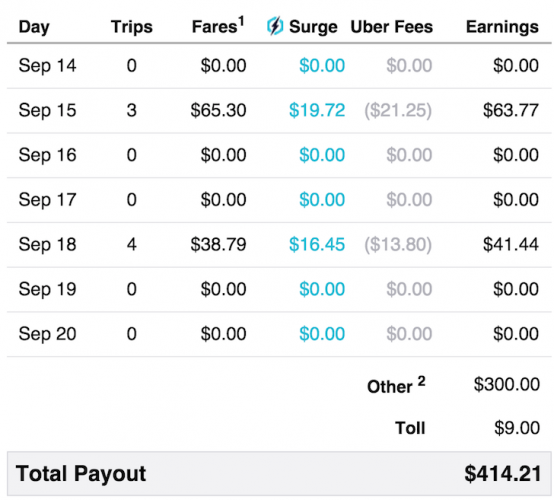Open the Fares footnote 1 superscript

pyautogui.click(x=241, y=22)
